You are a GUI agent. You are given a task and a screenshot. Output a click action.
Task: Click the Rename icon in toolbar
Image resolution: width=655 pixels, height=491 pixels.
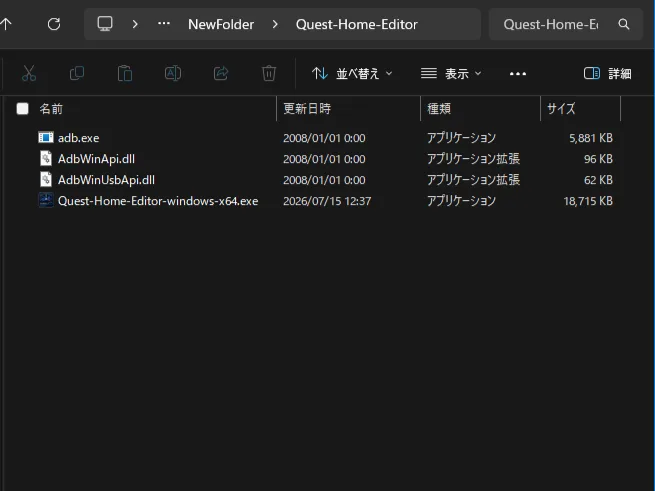(x=173, y=74)
